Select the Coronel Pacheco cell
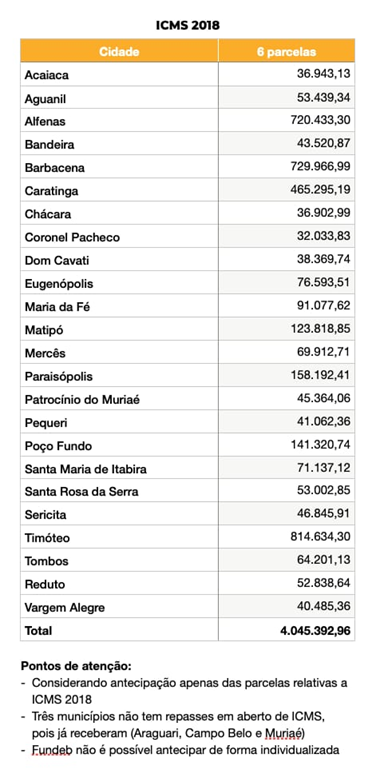Screen dimensions: 380x782 tap(119, 237)
